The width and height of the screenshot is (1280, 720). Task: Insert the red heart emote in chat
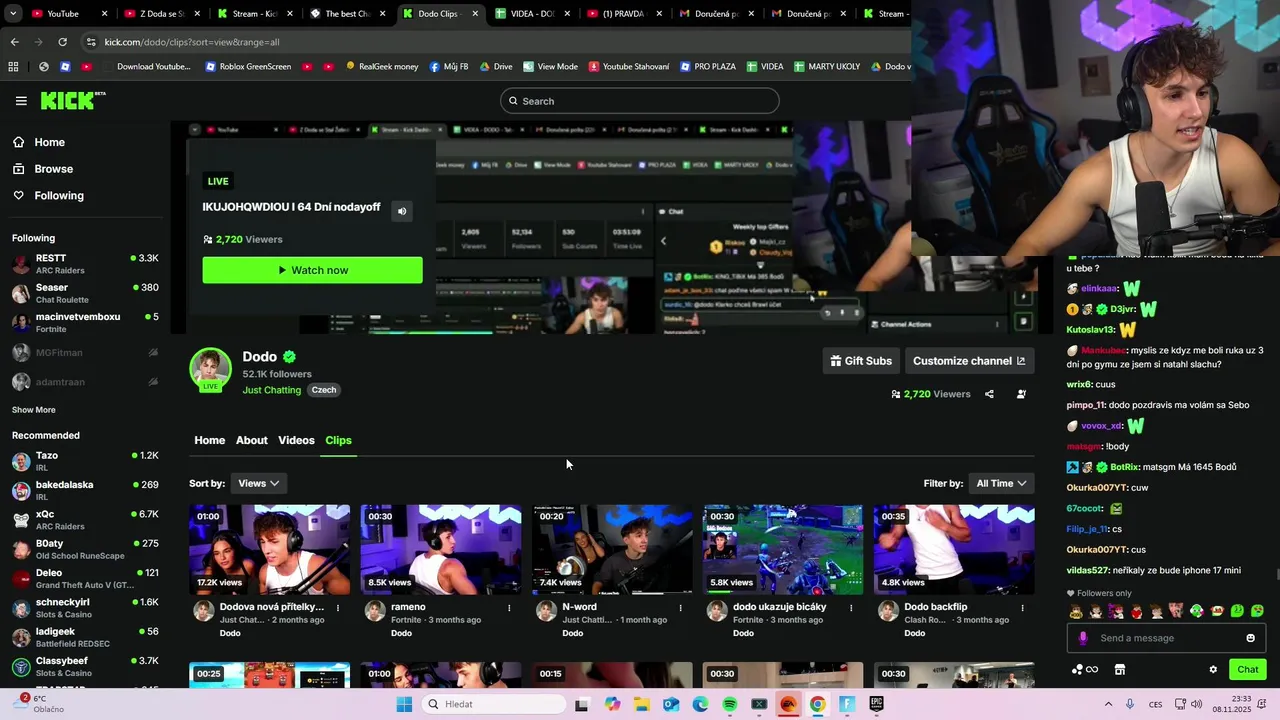click(1136, 611)
